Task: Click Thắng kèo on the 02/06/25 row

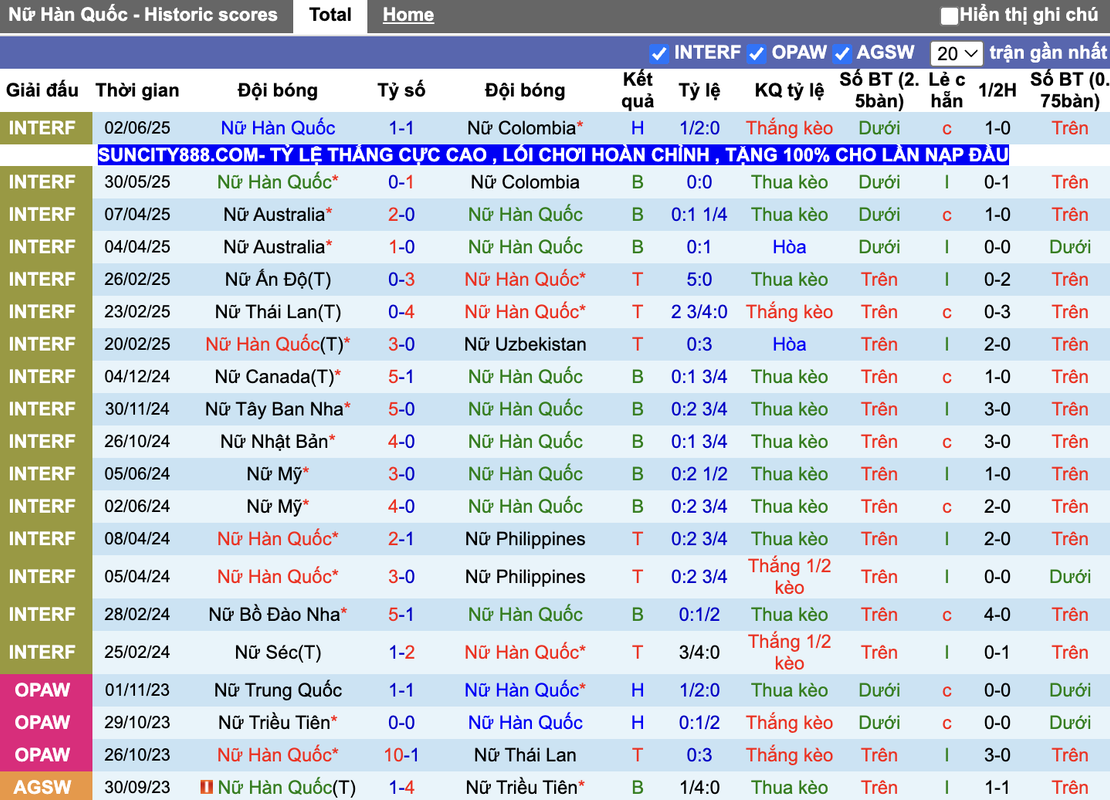Action: [789, 128]
